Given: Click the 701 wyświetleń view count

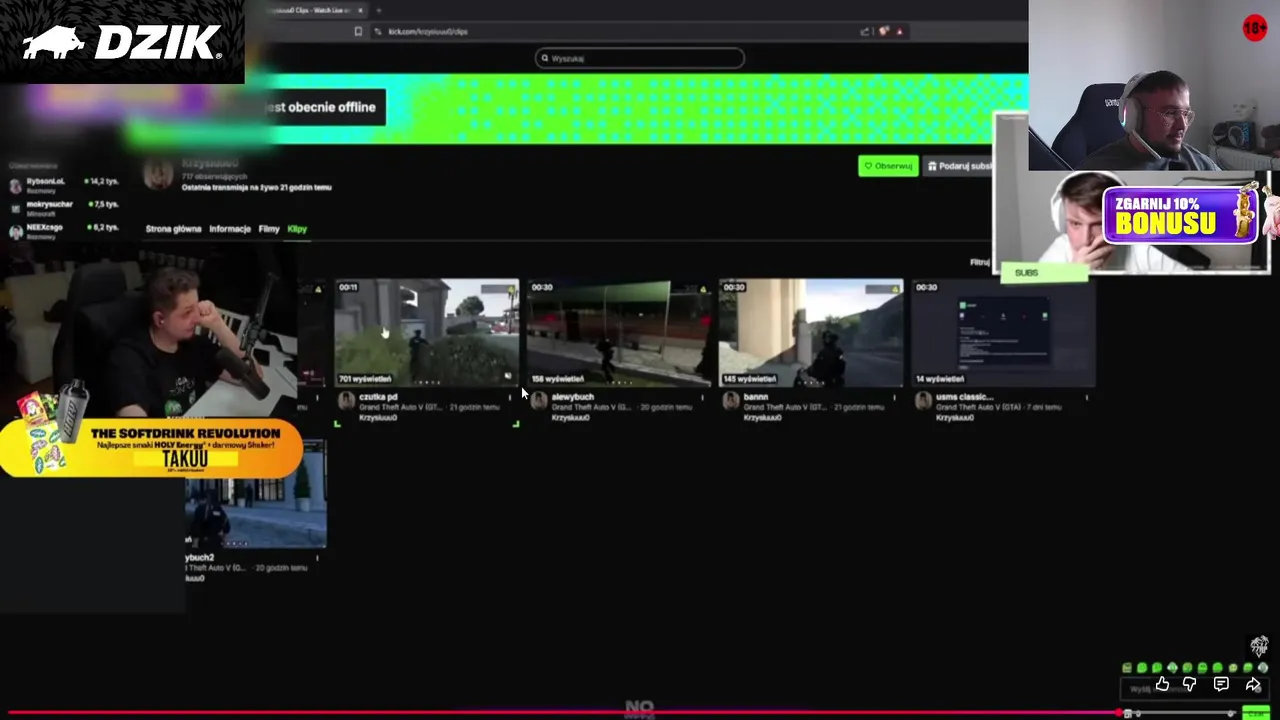Looking at the screenshot, I should coord(365,379).
